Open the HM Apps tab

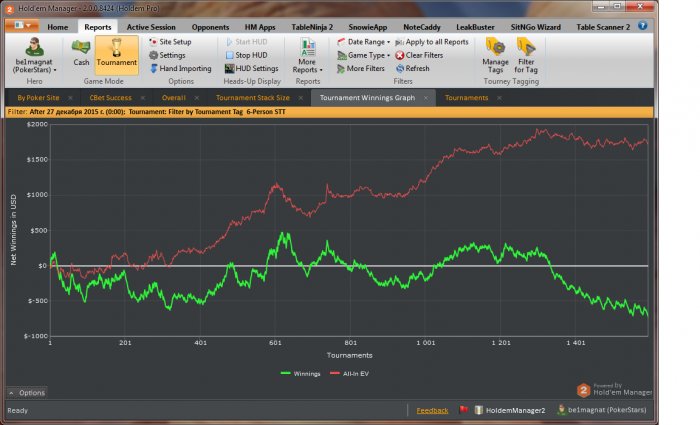pyautogui.click(x=260, y=27)
